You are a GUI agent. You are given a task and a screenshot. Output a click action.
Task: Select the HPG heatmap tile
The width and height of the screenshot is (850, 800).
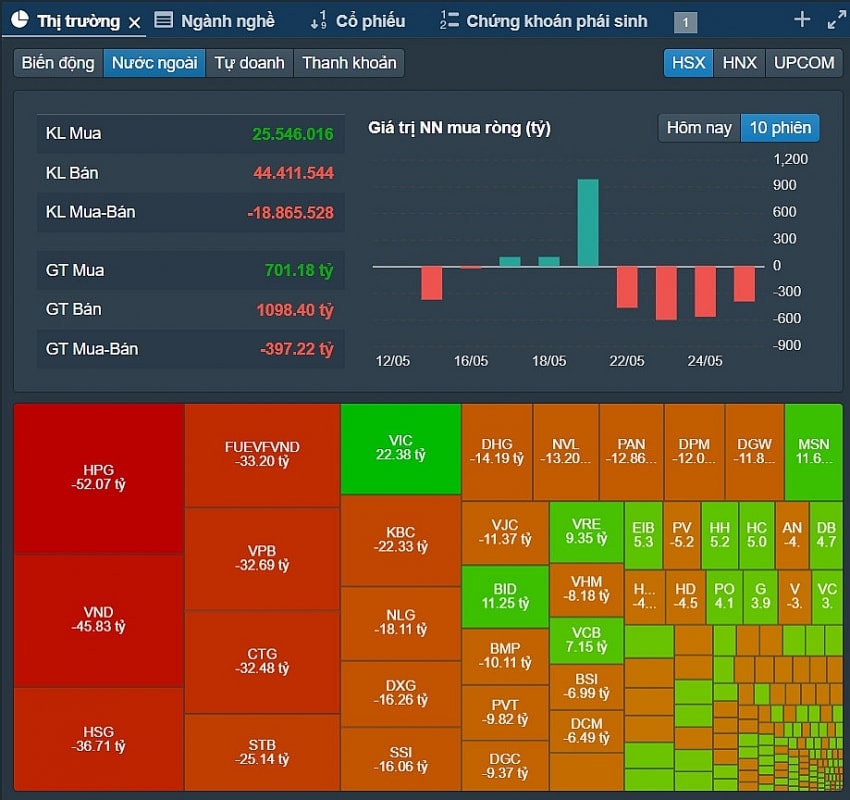tap(99, 479)
